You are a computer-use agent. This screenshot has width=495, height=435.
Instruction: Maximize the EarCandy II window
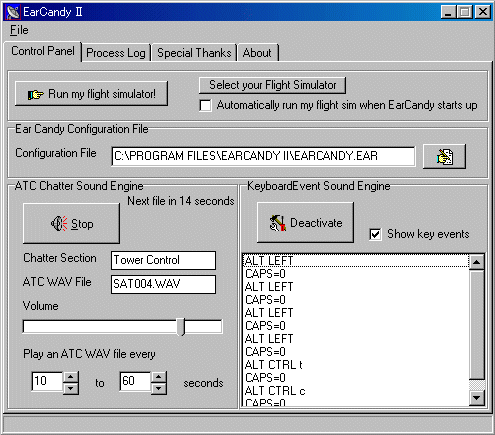click(465, 12)
